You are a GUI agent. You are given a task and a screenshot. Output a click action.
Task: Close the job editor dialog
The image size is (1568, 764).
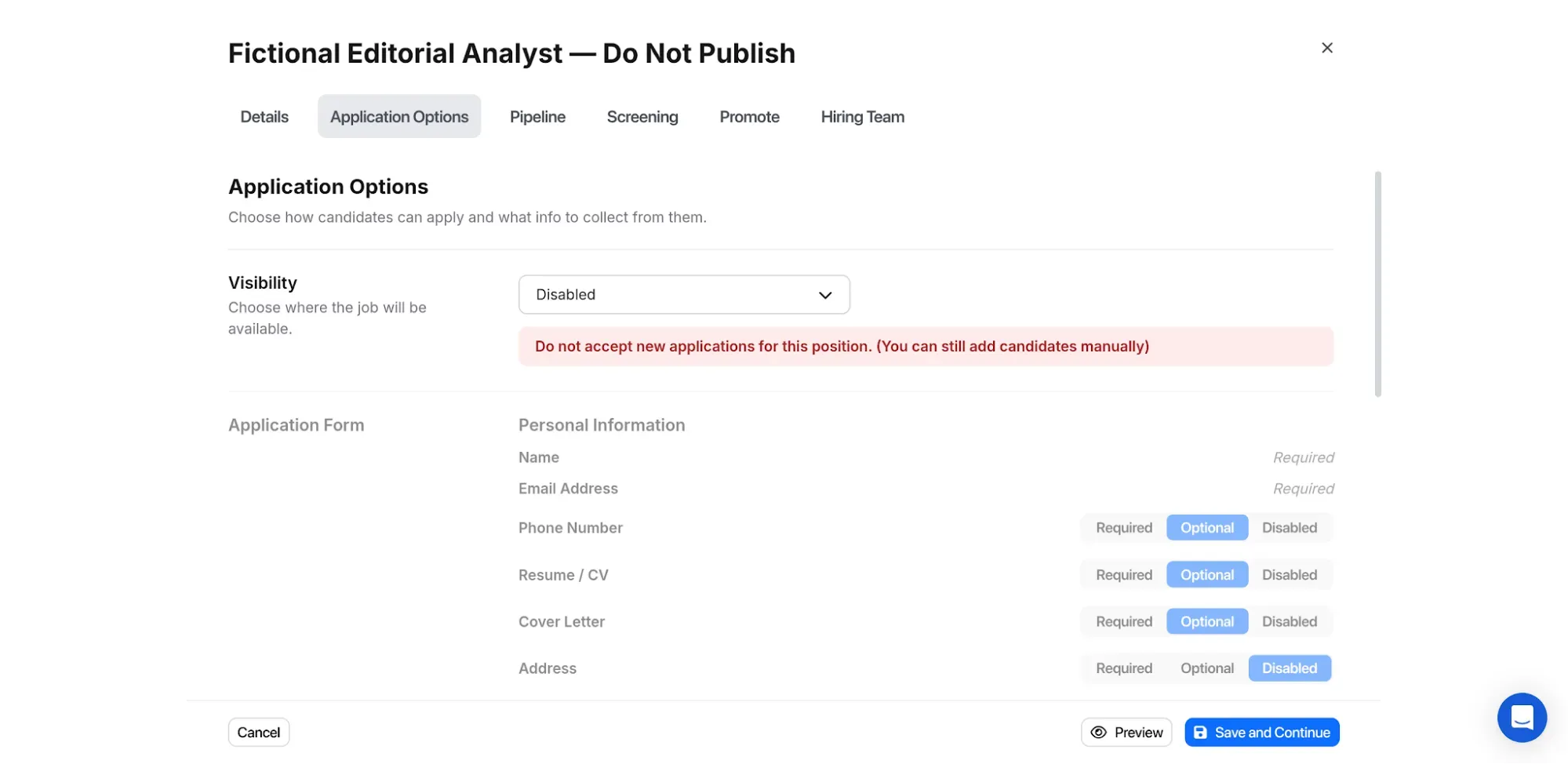pos(1326,48)
